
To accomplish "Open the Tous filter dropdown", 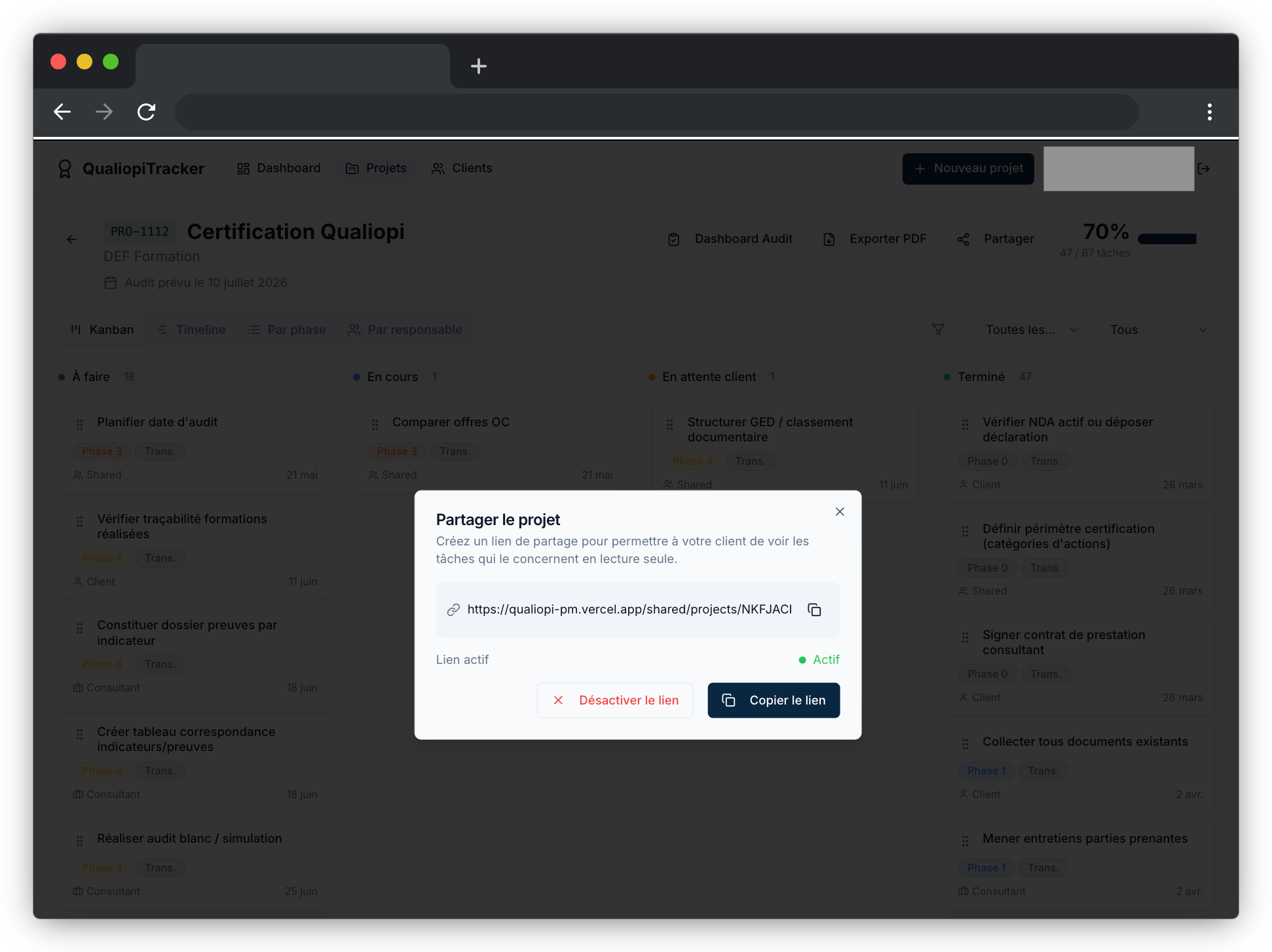I will point(1158,329).
